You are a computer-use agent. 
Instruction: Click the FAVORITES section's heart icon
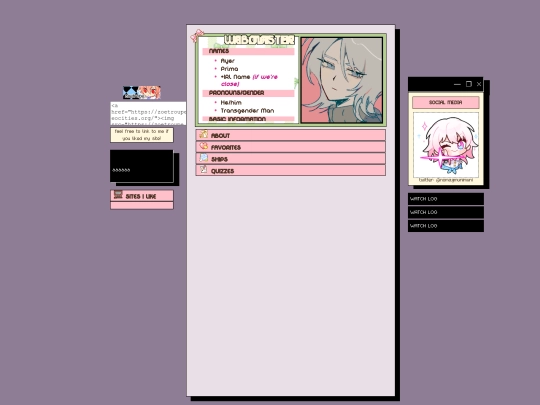coord(204,146)
